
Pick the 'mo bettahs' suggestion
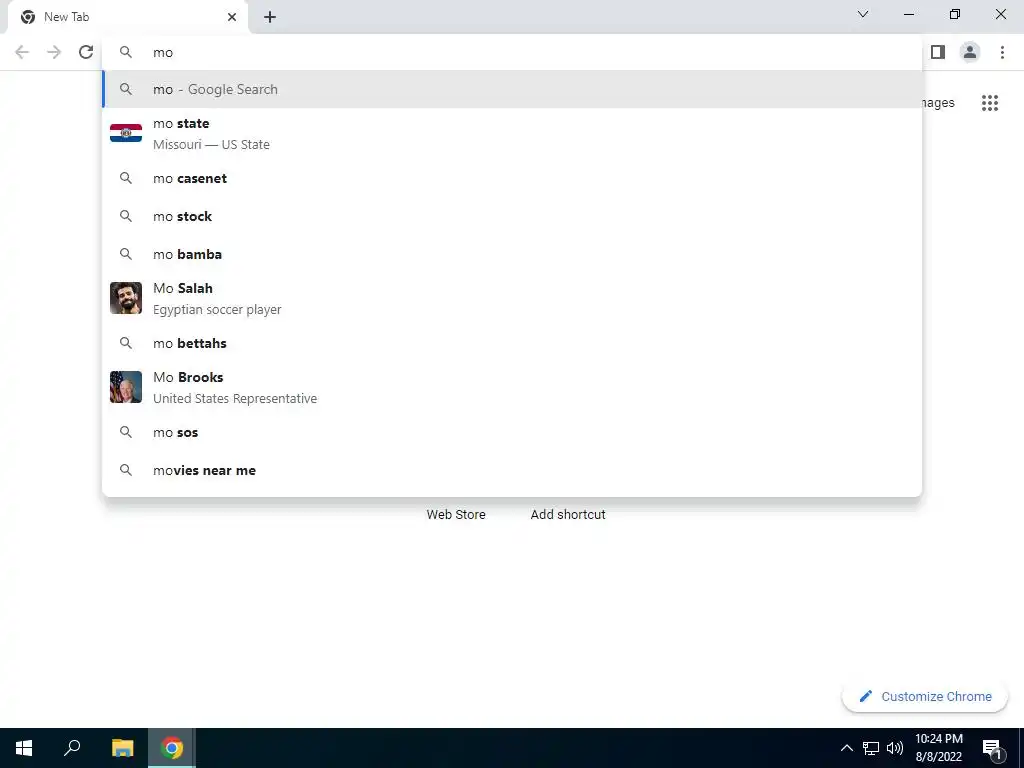[512, 343]
